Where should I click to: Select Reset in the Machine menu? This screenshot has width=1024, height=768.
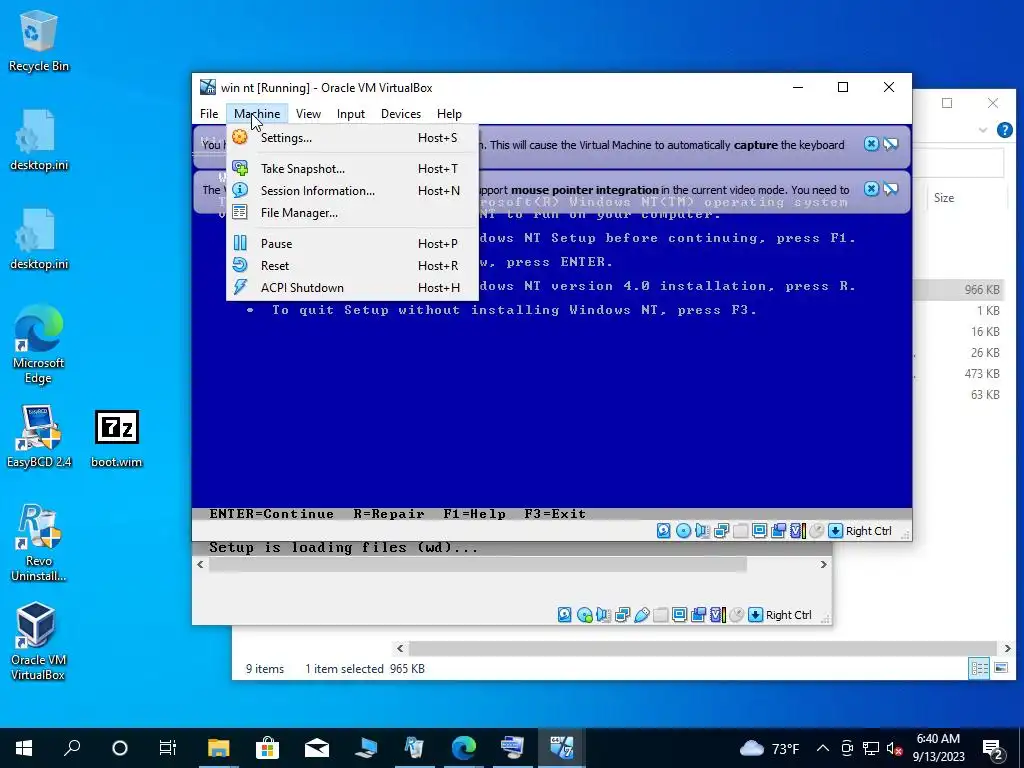(352, 266)
